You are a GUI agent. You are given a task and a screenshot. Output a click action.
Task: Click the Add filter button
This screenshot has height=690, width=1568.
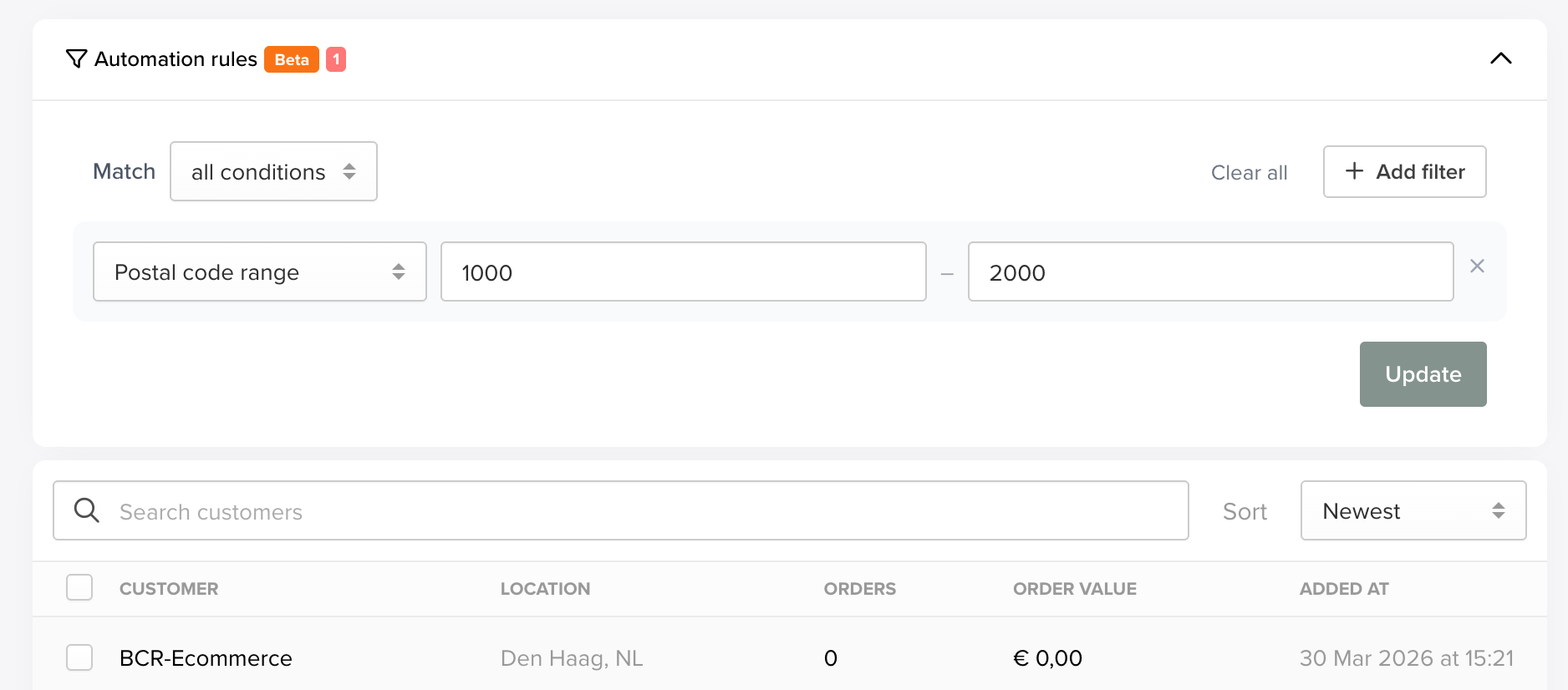1404,171
